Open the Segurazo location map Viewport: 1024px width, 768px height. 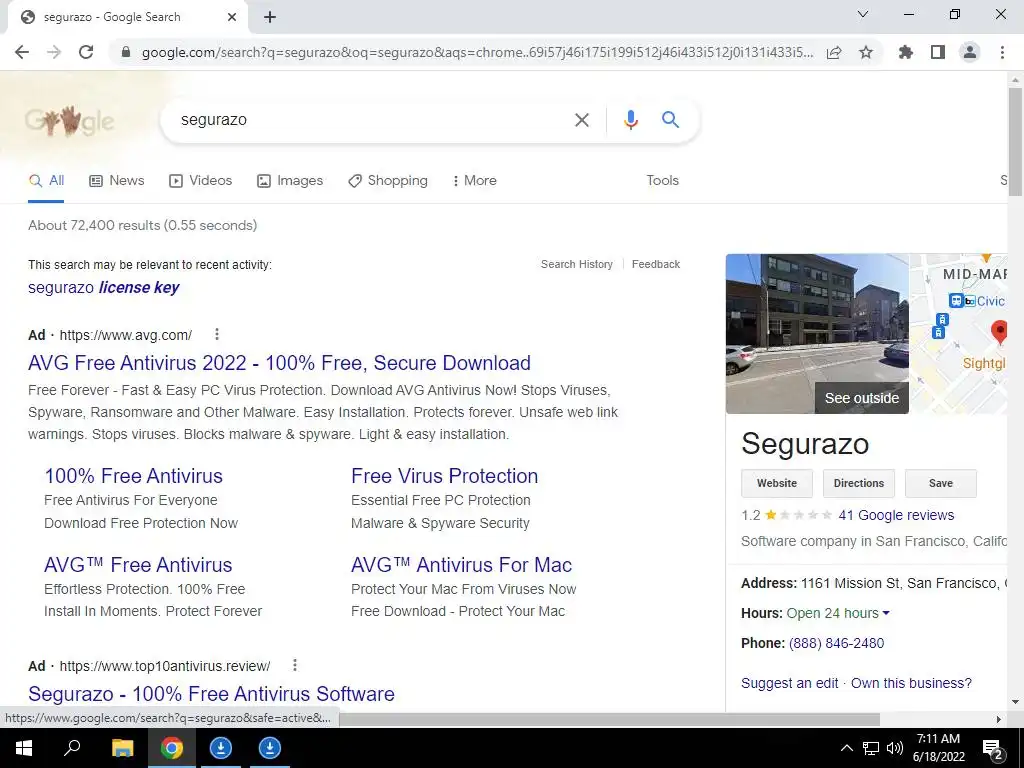pos(958,334)
